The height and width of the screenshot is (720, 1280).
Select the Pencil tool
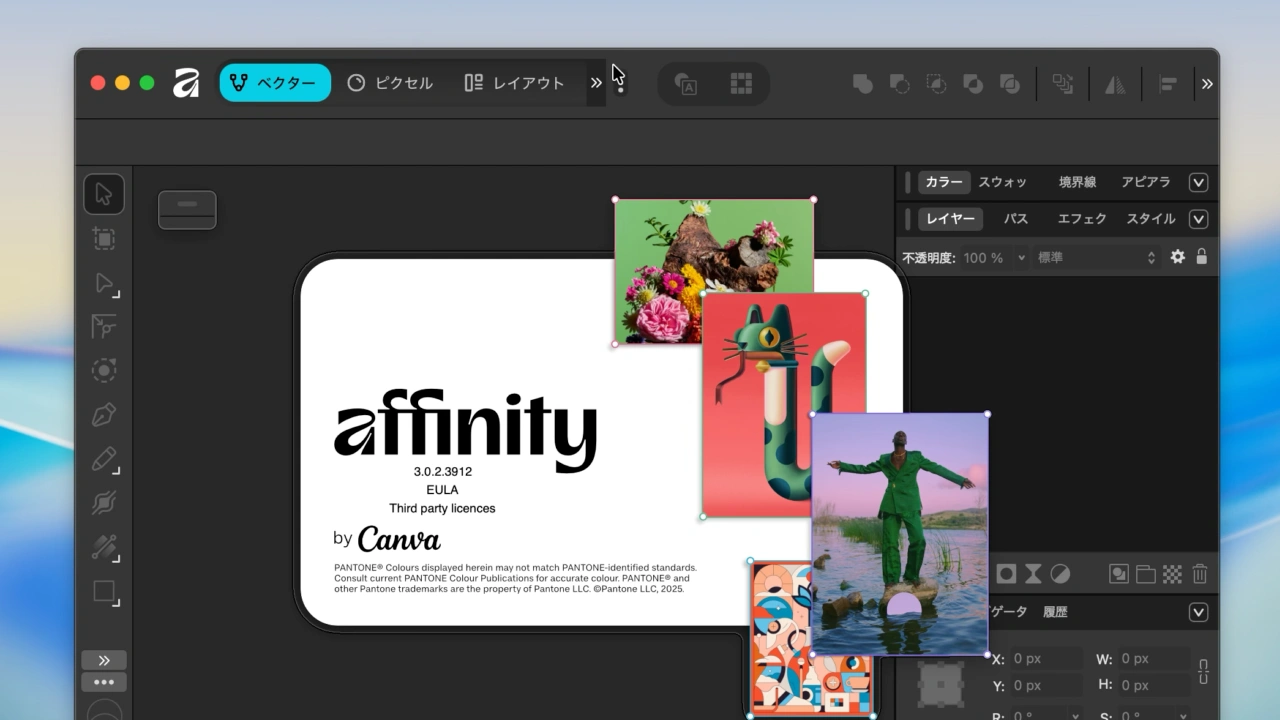click(x=104, y=458)
